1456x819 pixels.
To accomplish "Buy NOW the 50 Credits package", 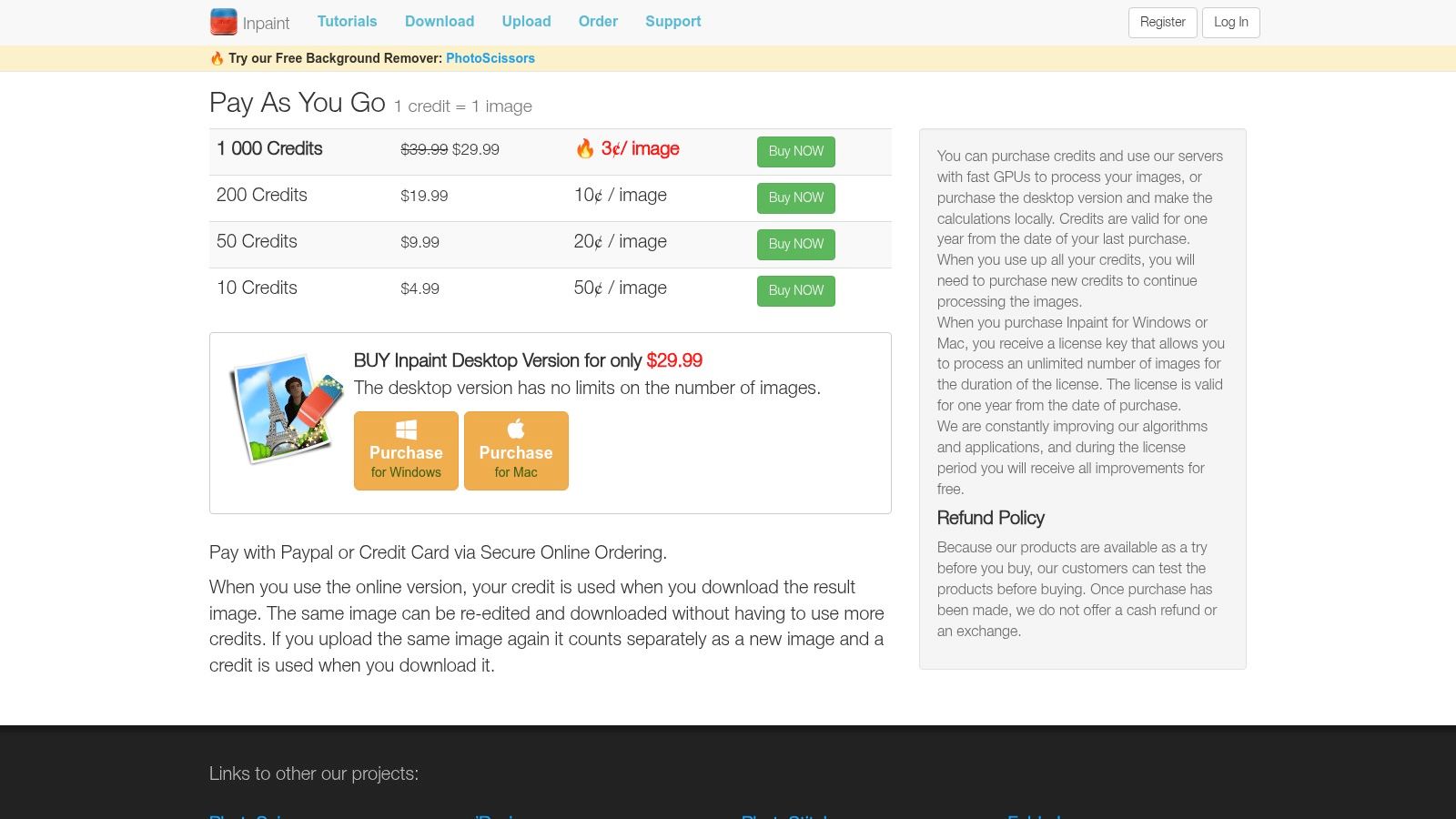I will (x=795, y=245).
